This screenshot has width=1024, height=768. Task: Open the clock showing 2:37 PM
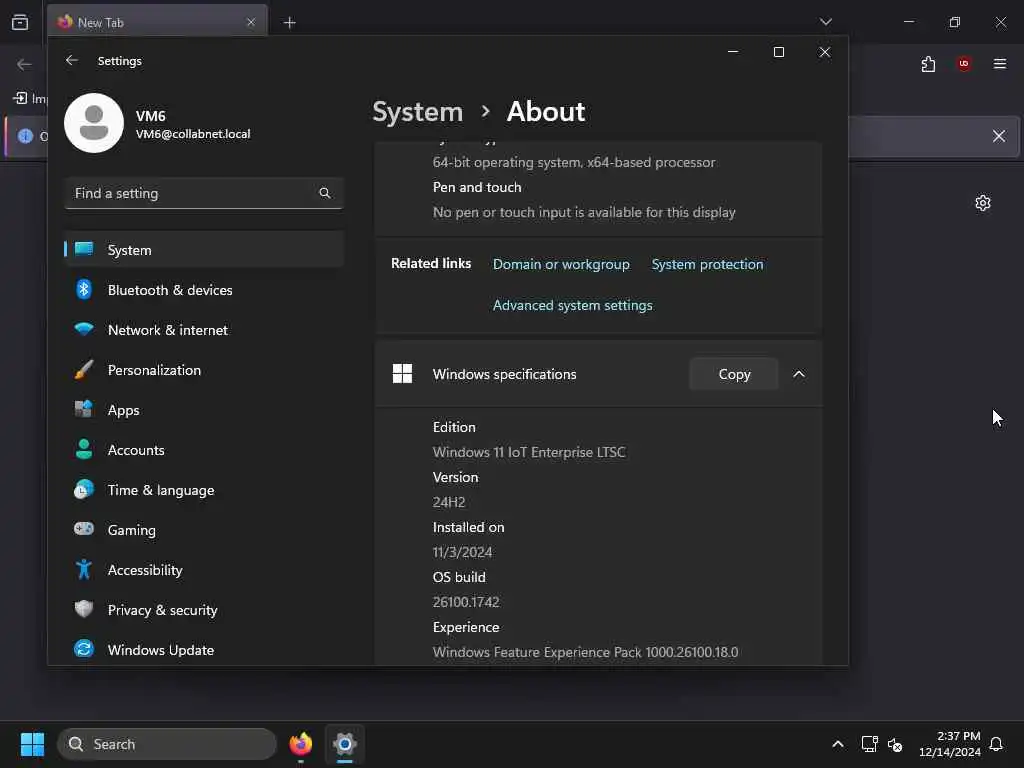coord(950,744)
